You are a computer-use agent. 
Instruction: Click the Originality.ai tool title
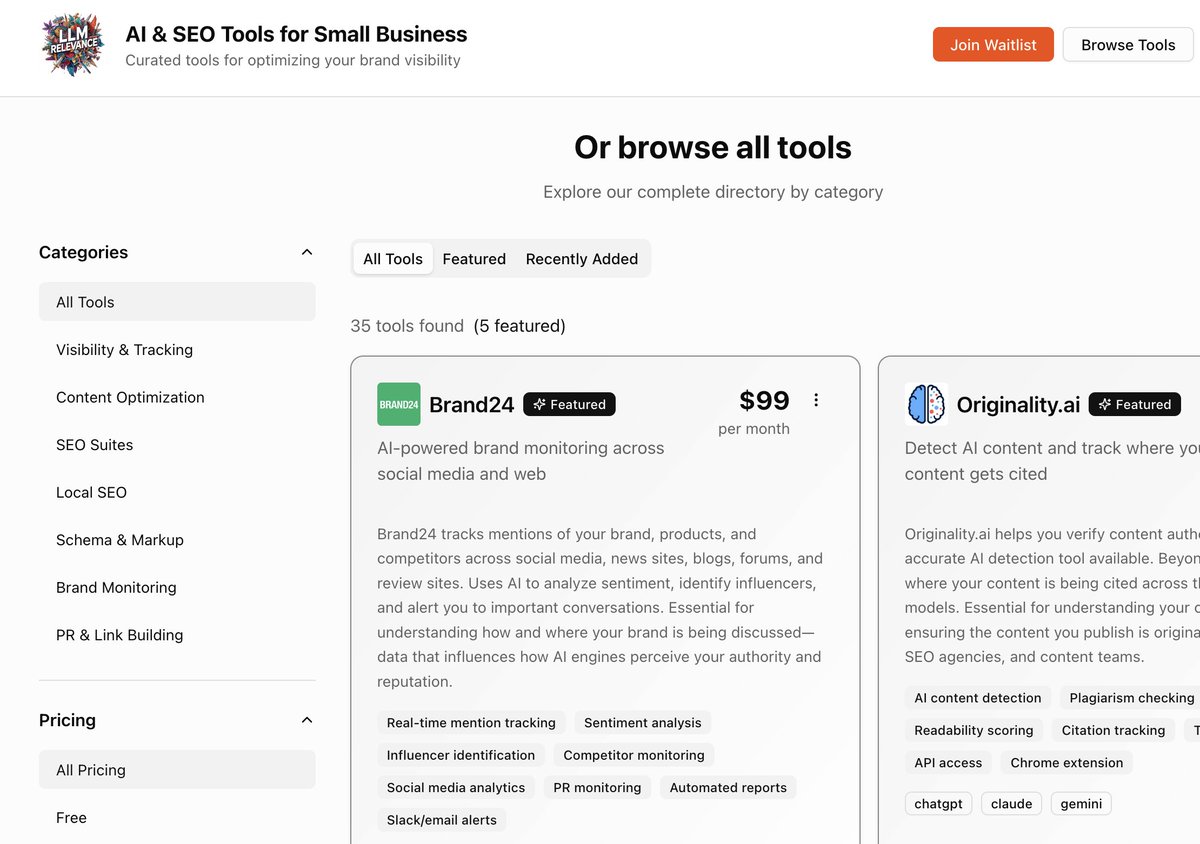pos(1018,405)
